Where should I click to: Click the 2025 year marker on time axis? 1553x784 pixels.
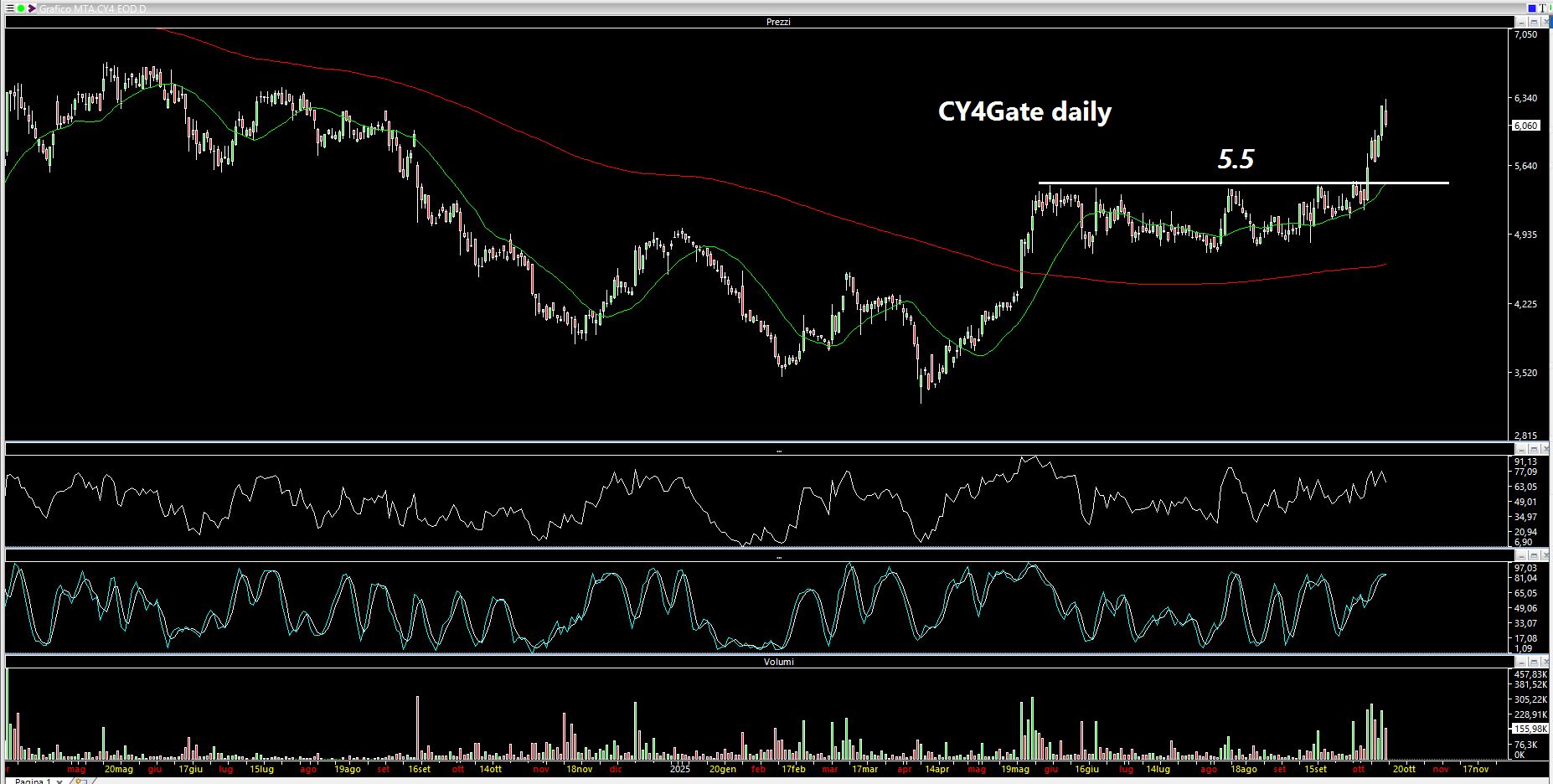(679, 769)
